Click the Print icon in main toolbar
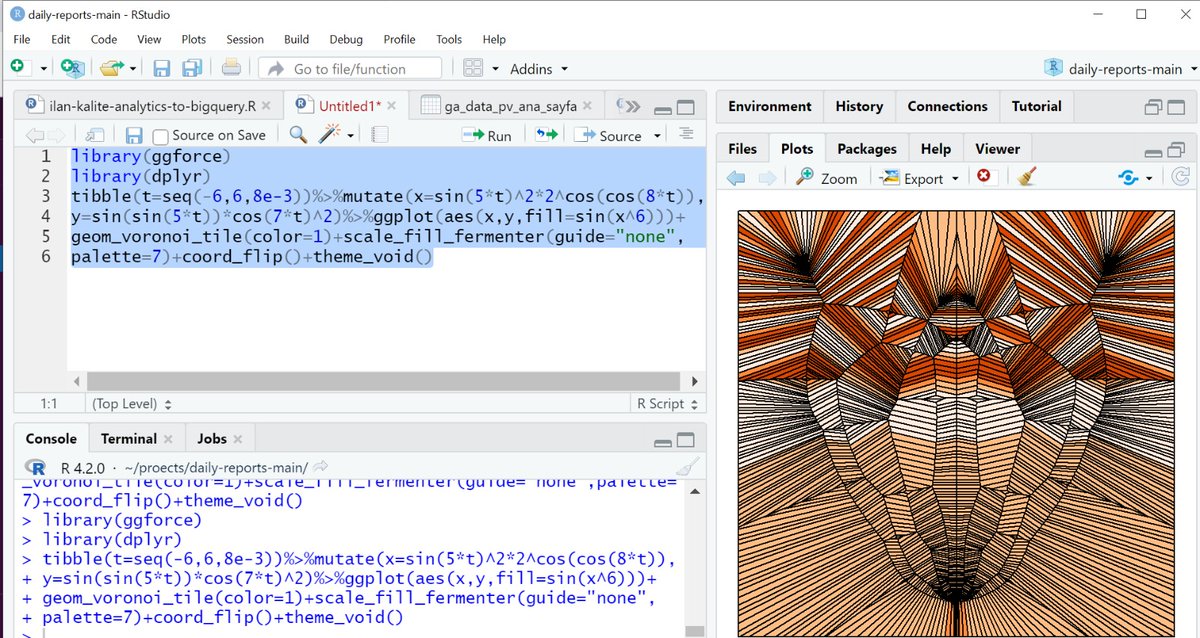This screenshot has height=638, width=1200. [x=231, y=68]
